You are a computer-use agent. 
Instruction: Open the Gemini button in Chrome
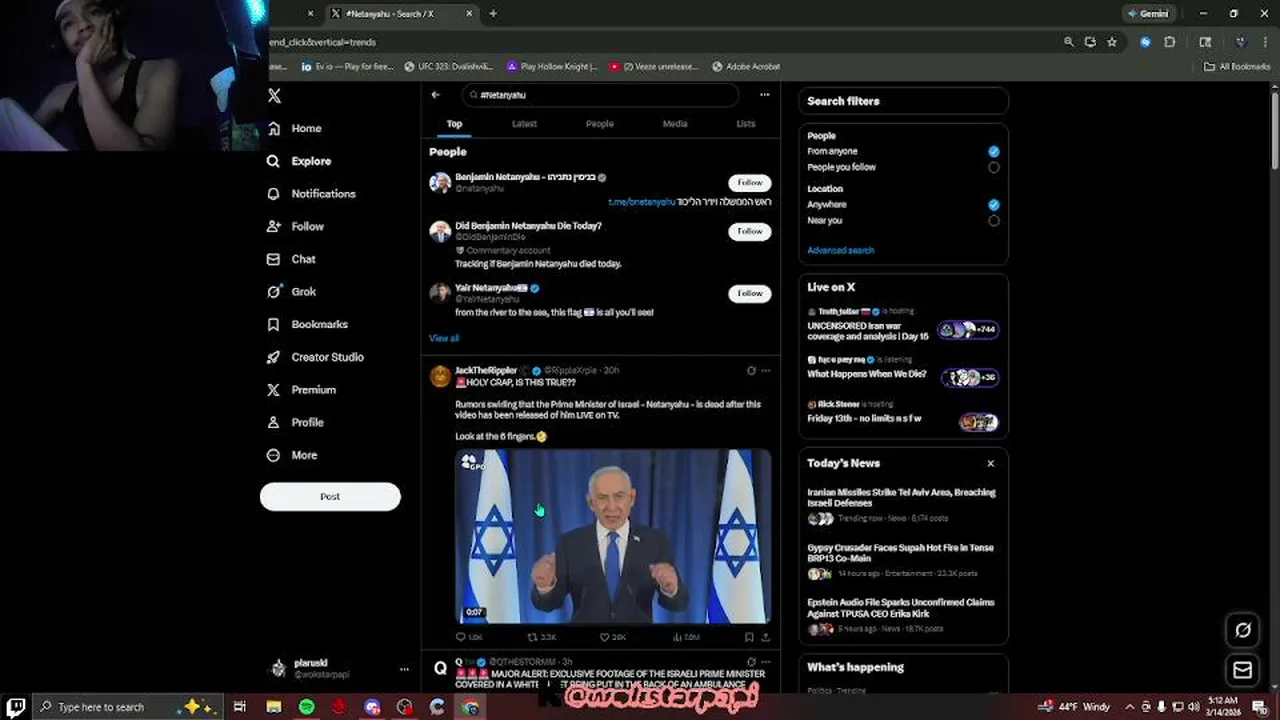coord(1147,14)
